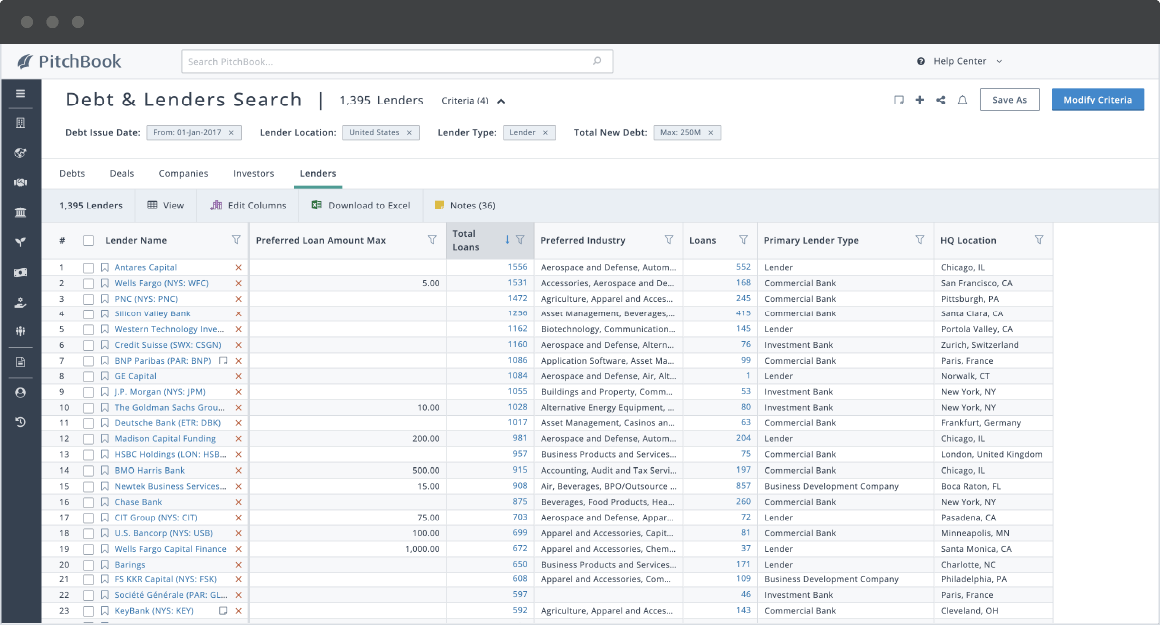The width and height of the screenshot is (1160, 625).
Task: Bookmark the Antares Capital row
Action: (x=105, y=268)
